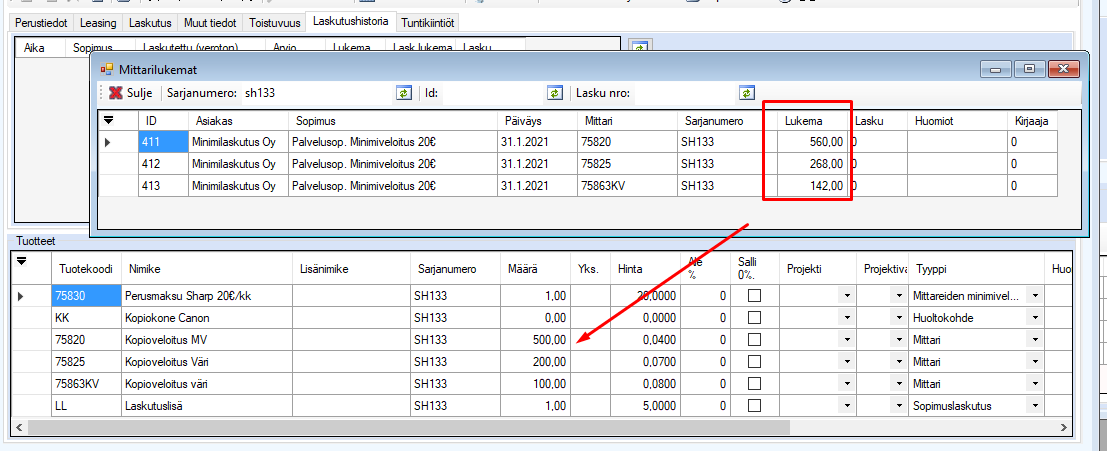The image size is (1107, 451).
Task: Click Nimike cell Kopiokone Canon
Action: pyautogui.click(x=206, y=318)
